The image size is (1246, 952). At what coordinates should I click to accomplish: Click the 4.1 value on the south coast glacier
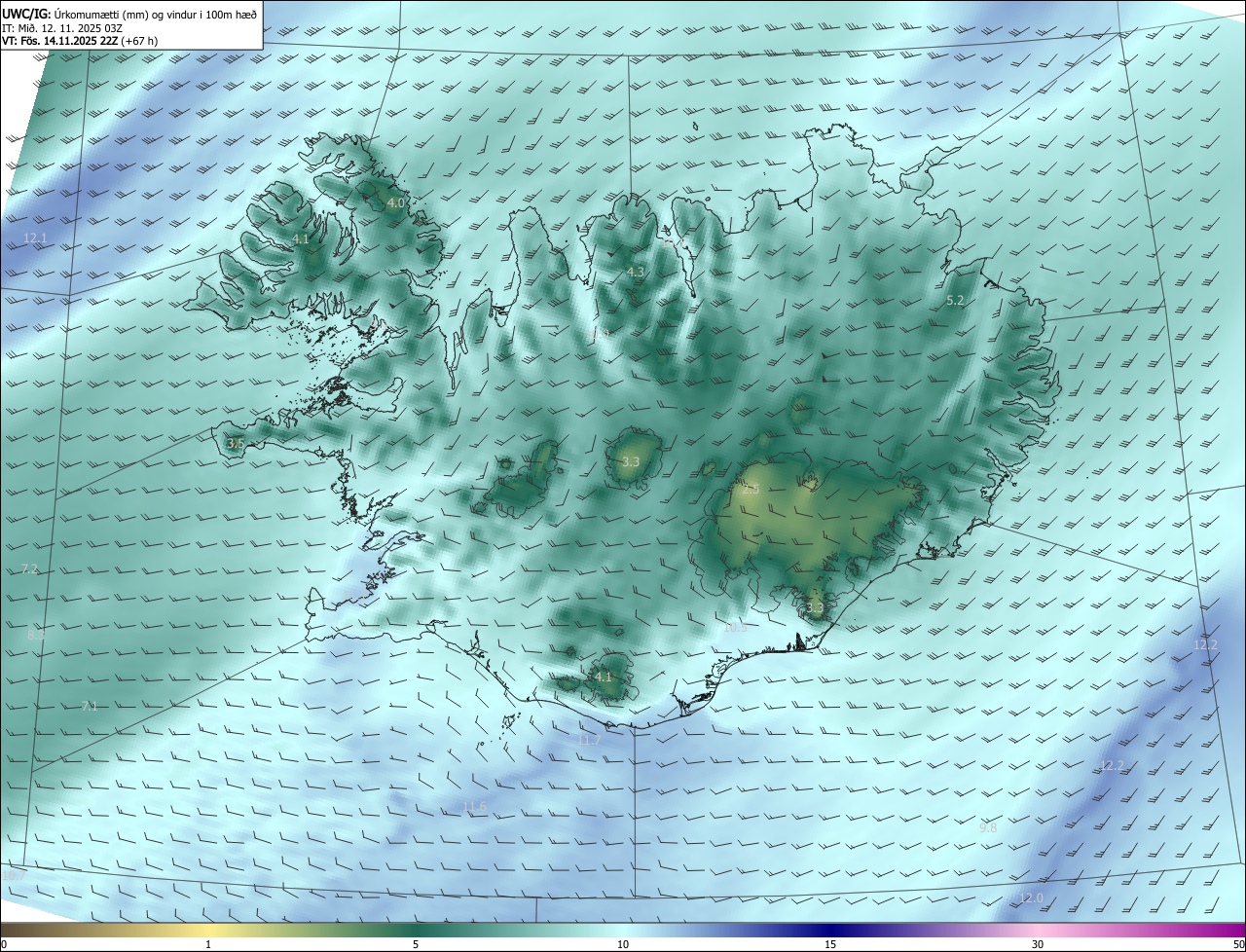[604, 677]
